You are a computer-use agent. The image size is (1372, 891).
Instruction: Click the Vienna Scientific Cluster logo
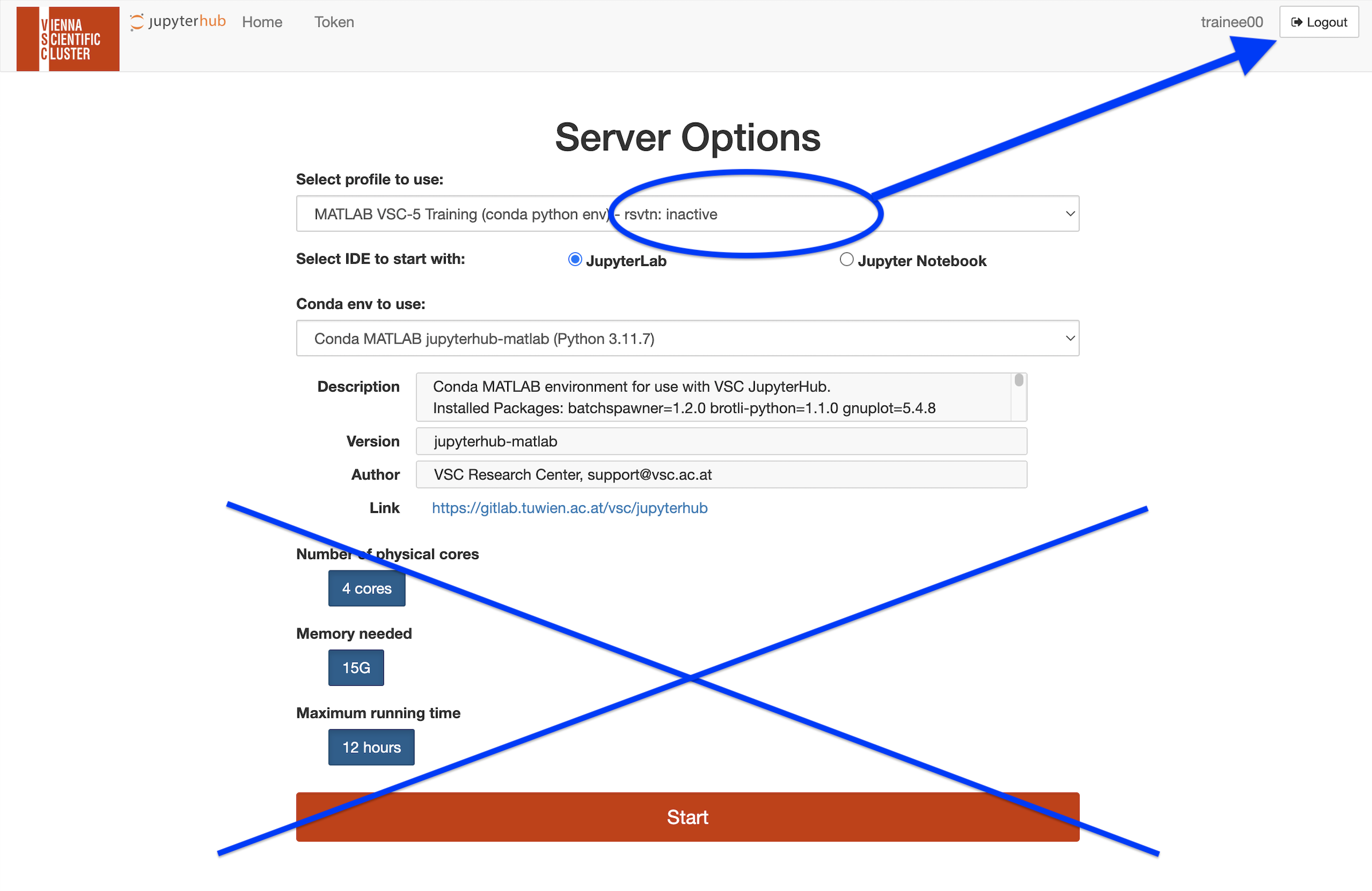click(68, 38)
